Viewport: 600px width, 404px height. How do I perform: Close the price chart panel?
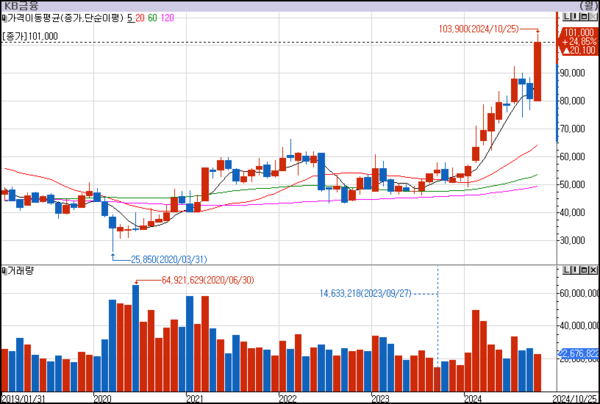(x=591, y=18)
